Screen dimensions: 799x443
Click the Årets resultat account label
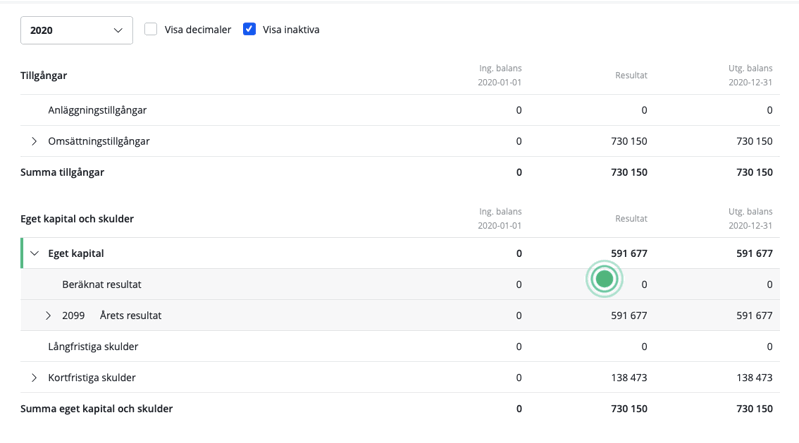point(130,316)
